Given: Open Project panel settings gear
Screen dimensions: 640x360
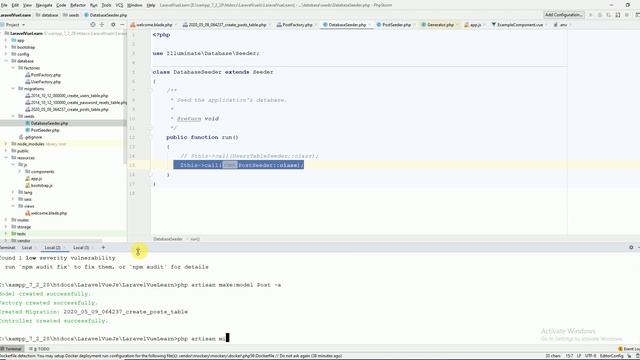Looking at the screenshot, I should (x=113, y=25).
